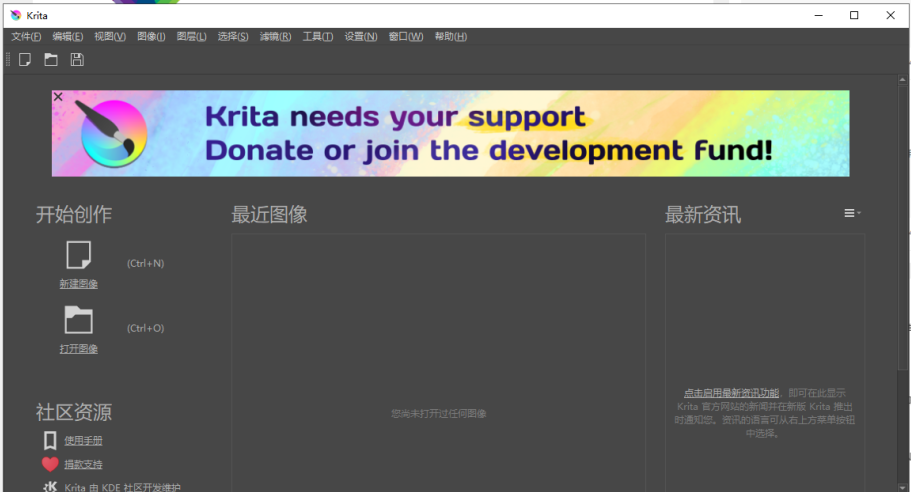
Task: Click the 新建图像 link
Action: coord(78,284)
